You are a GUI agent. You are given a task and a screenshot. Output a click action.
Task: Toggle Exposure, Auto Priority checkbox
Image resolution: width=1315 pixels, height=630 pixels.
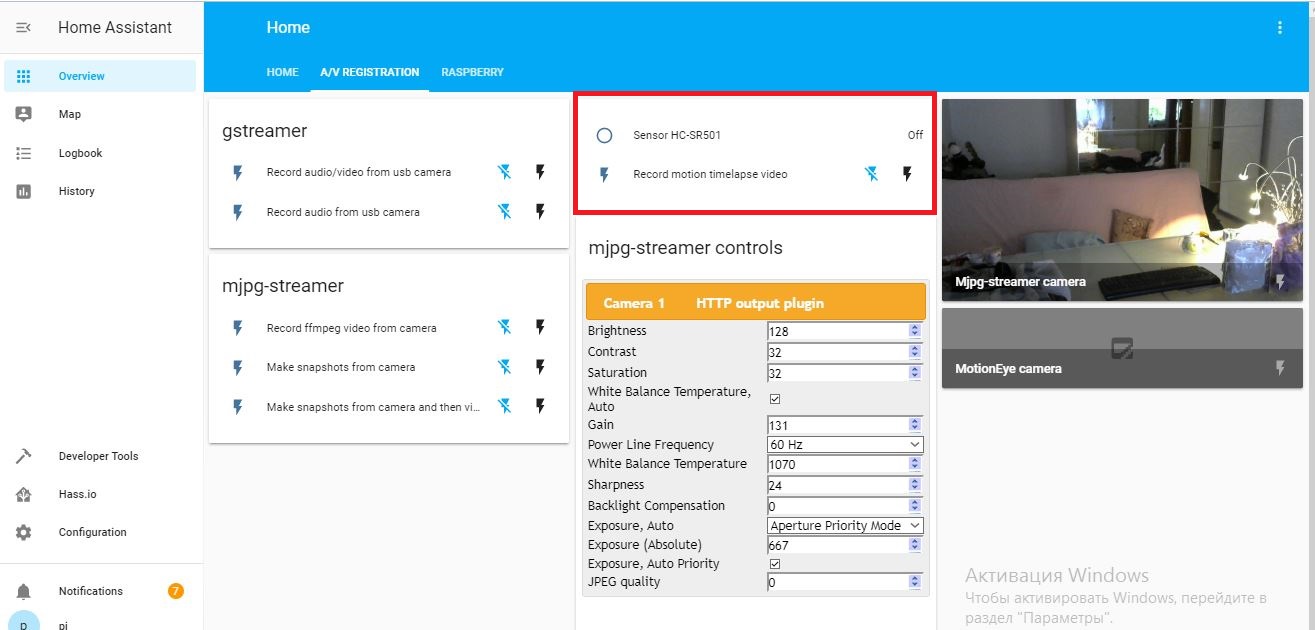[x=774, y=564]
